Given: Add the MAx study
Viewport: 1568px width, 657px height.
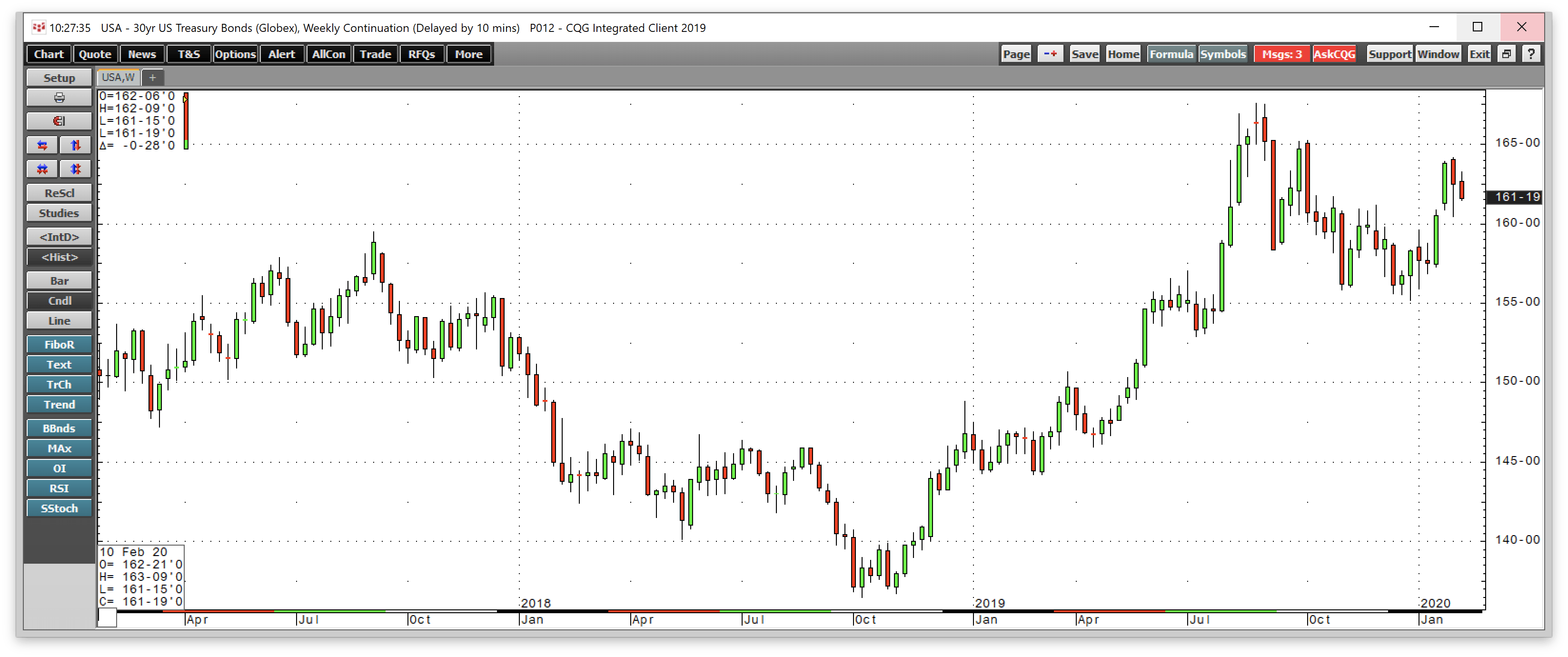Looking at the screenshot, I should tap(59, 448).
